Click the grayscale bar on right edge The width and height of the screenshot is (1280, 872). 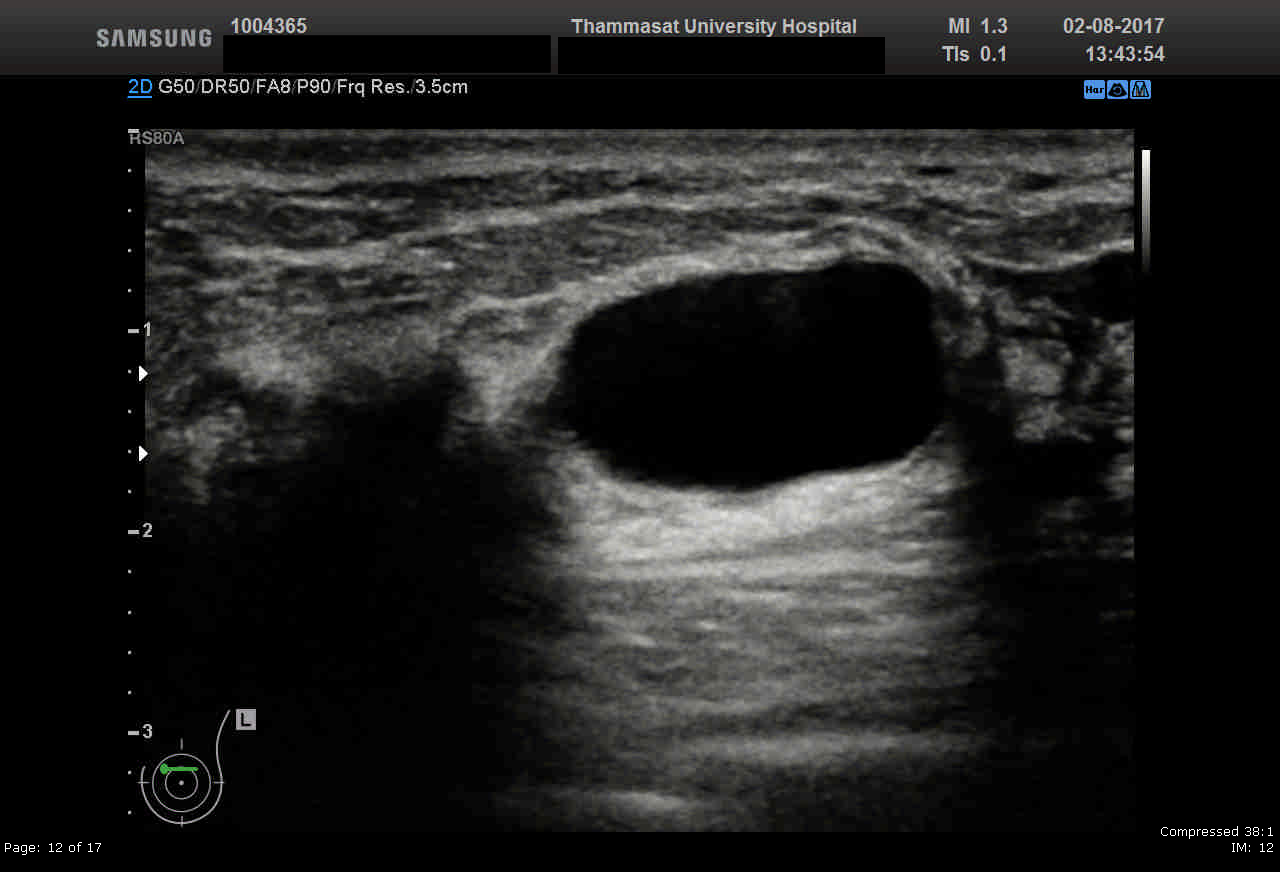point(1146,210)
